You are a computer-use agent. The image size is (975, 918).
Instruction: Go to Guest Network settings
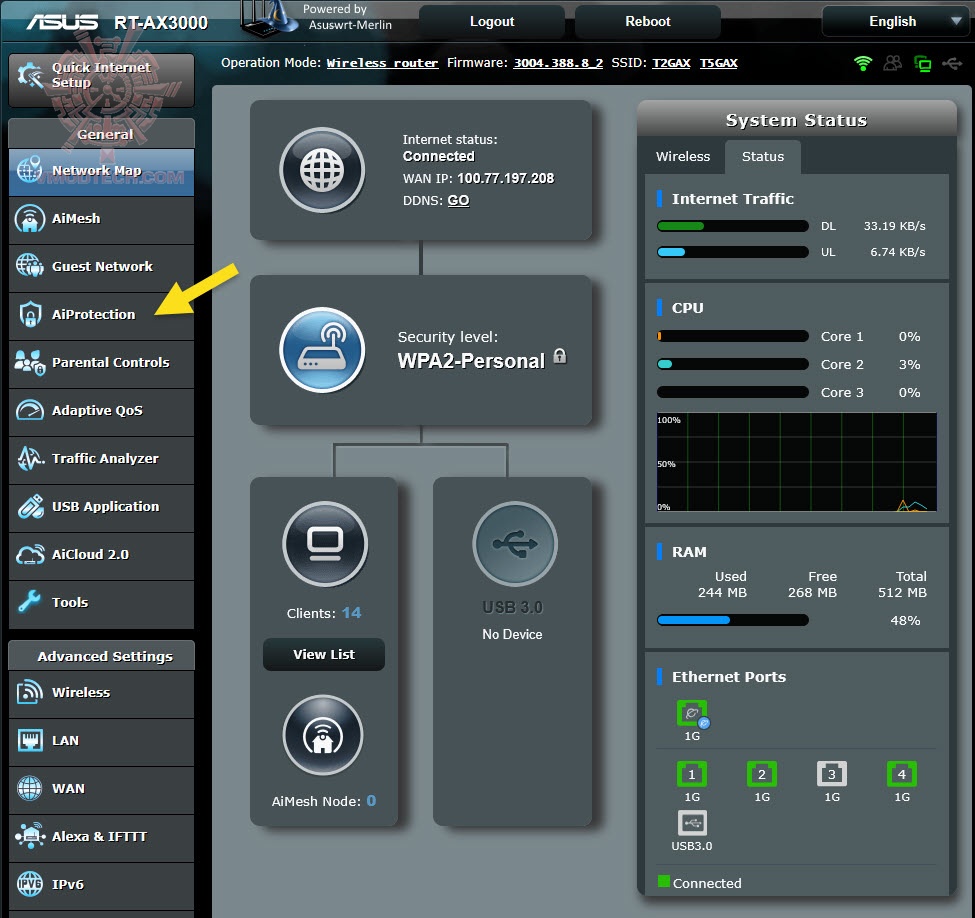pos(101,267)
